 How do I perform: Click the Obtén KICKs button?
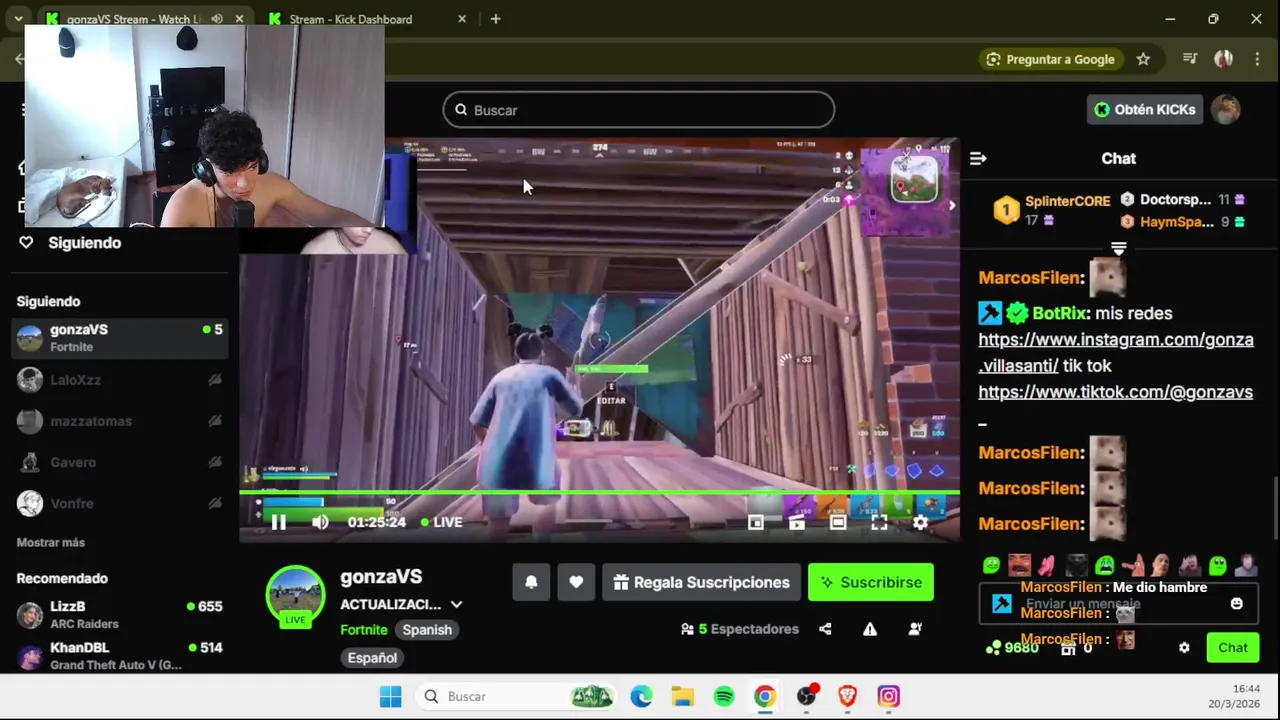[1144, 110]
